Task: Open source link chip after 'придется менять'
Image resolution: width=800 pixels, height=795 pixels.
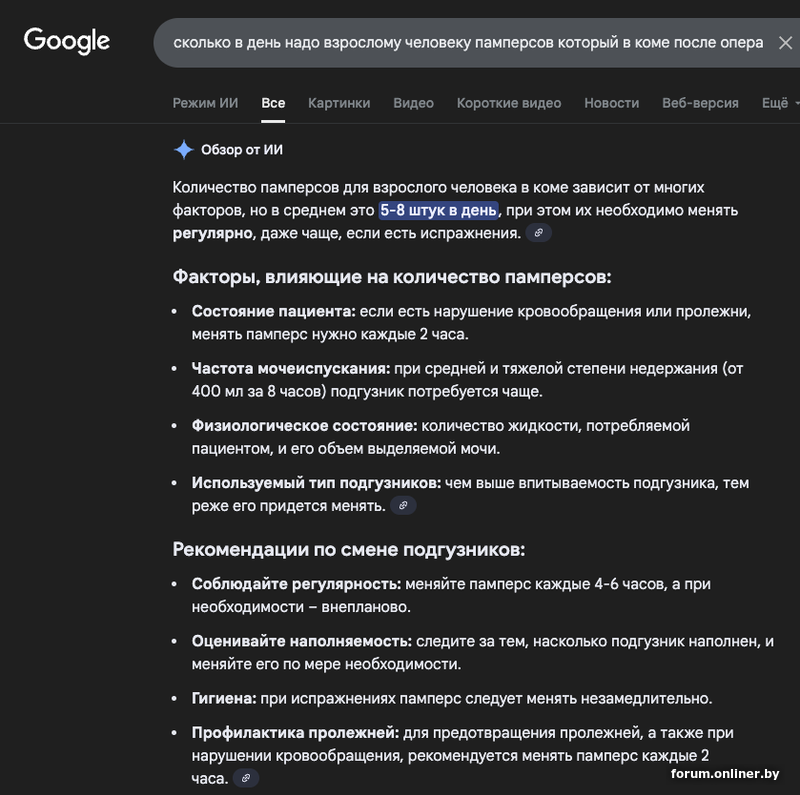Action: (403, 506)
